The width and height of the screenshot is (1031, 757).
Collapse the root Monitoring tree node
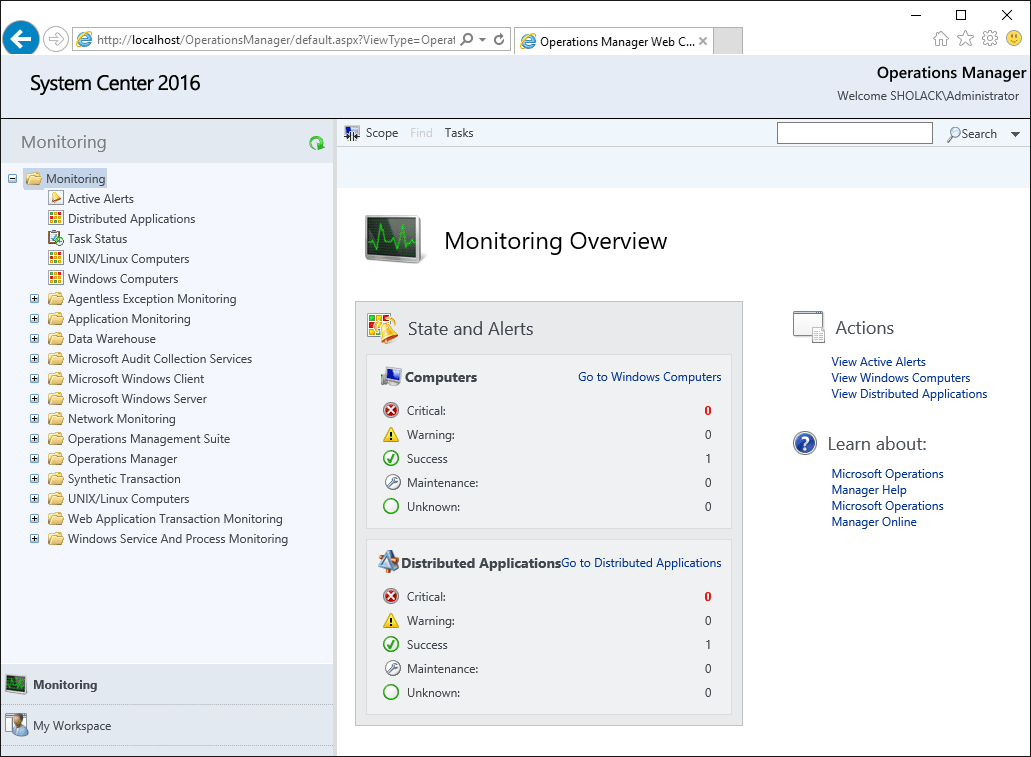pos(12,178)
